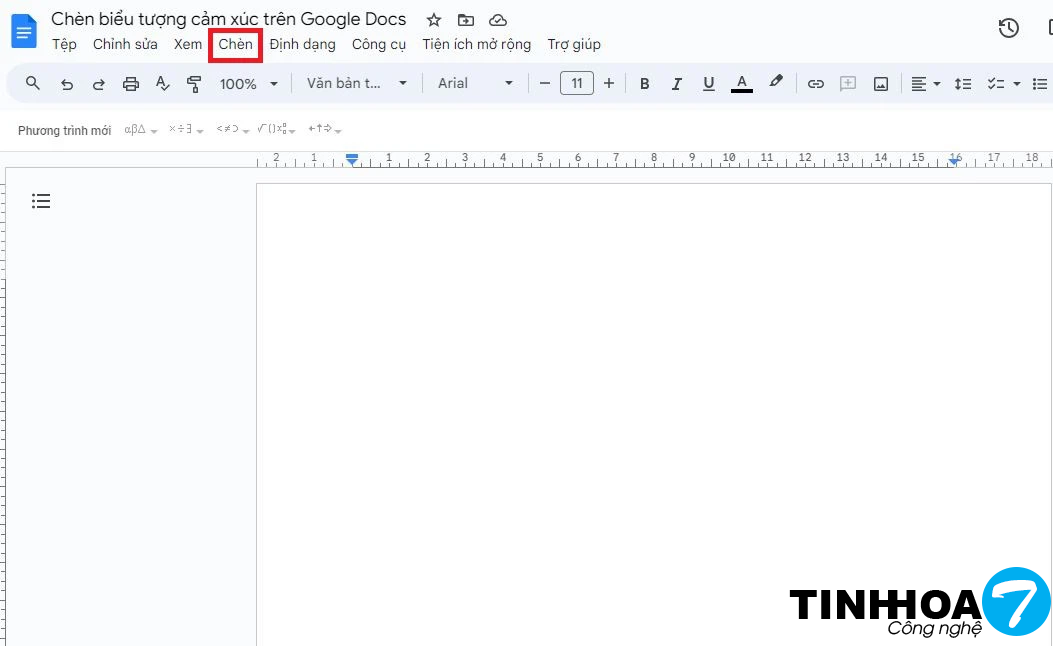The width and height of the screenshot is (1053, 646).
Task: Expand the Arial font dropdown
Action: [x=476, y=84]
